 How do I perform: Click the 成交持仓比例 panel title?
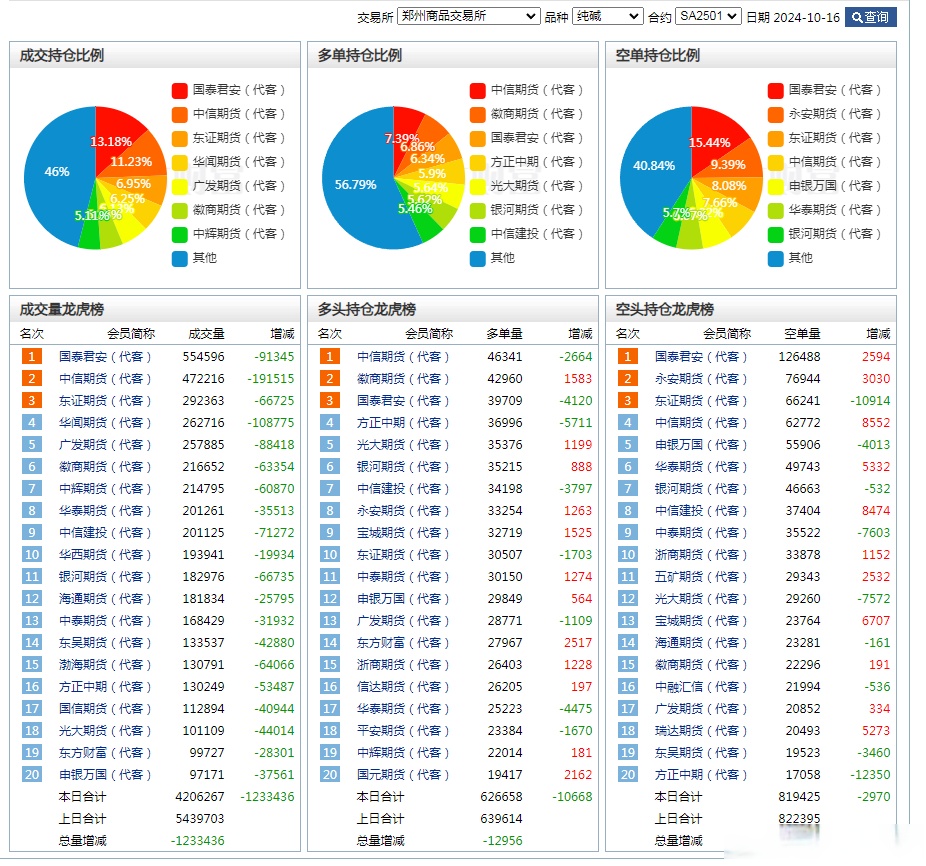point(62,56)
